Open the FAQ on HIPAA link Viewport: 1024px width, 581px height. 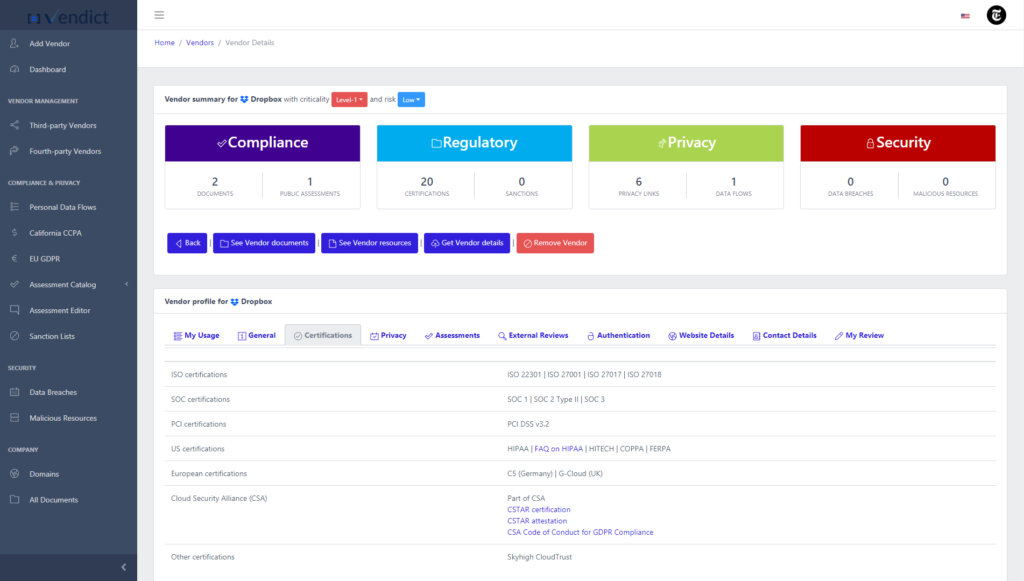pos(558,448)
